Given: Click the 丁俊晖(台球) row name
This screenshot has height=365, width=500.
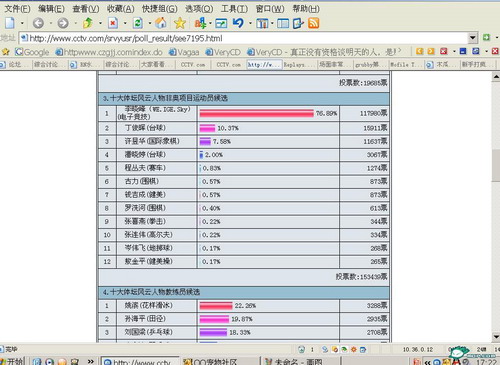Looking at the screenshot, I should click(145, 128).
